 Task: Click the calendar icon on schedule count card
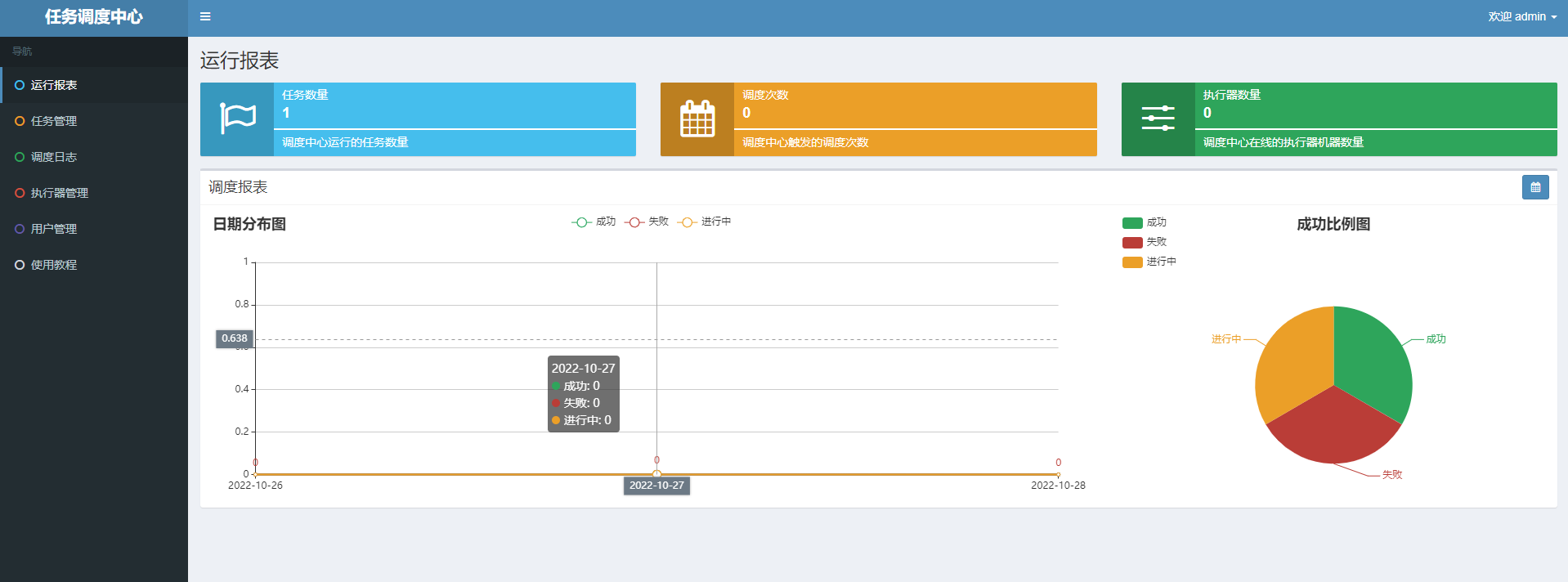point(697,119)
